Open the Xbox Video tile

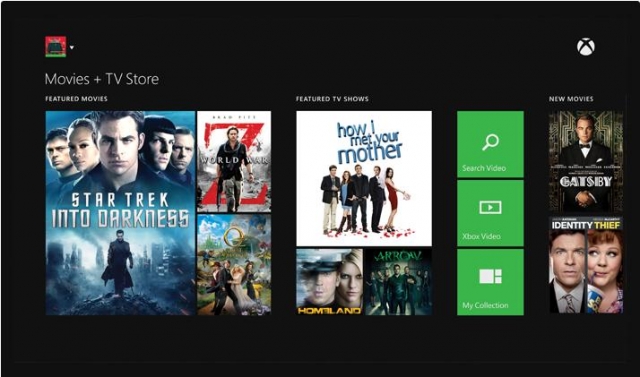coord(490,213)
